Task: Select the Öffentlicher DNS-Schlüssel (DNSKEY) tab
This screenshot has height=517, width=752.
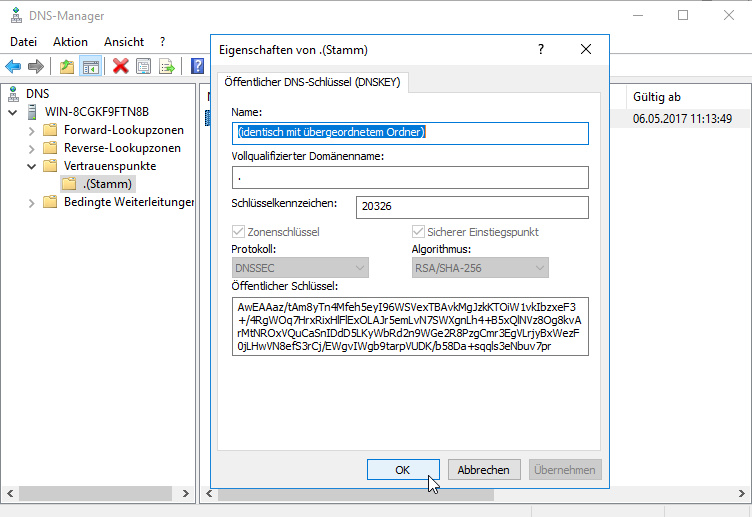Action: pyautogui.click(x=313, y=81)
